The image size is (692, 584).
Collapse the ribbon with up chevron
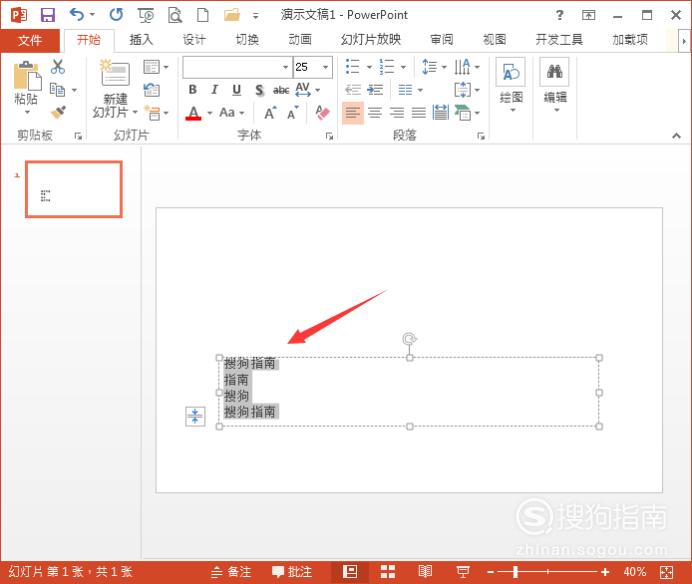(x=676, y=136)
